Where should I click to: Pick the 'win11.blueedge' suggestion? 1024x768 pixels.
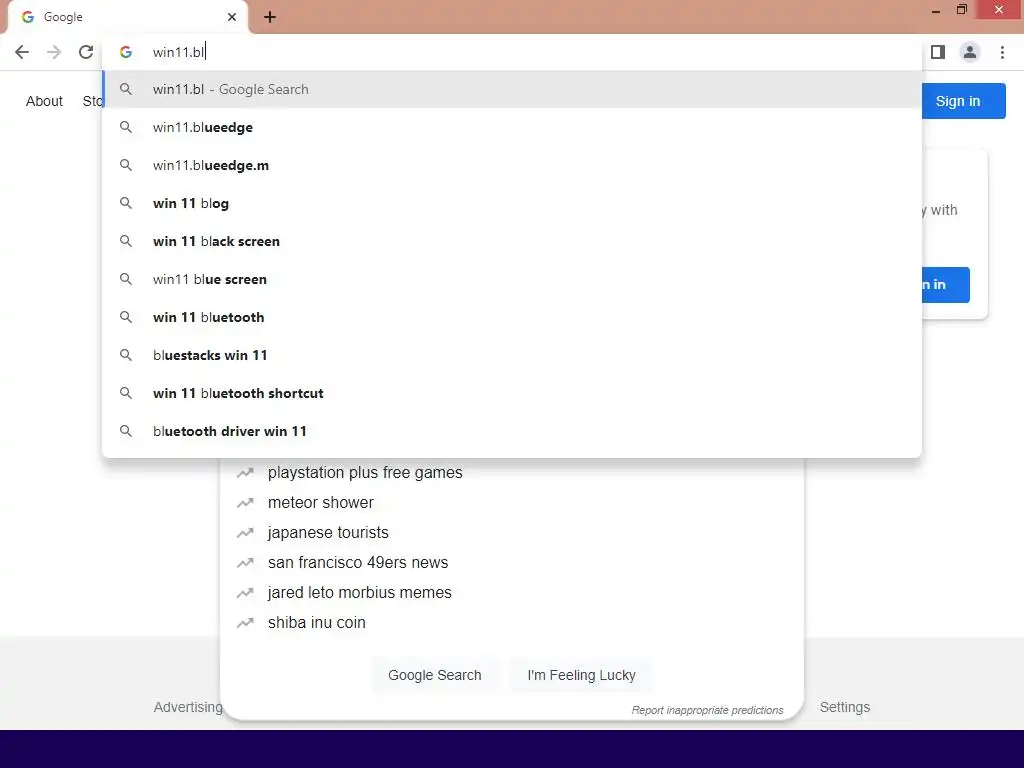click(512, 127)
